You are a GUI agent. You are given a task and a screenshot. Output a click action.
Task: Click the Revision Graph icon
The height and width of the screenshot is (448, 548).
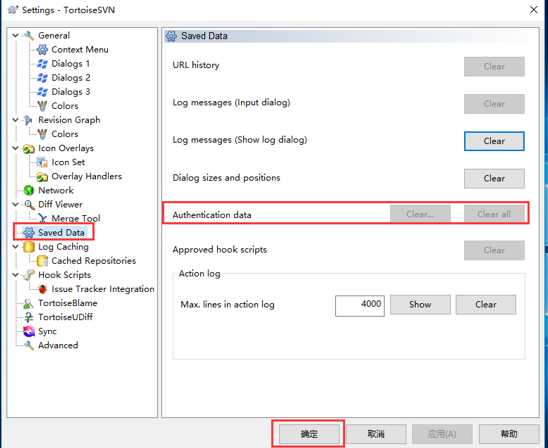(x=29, y=120)
